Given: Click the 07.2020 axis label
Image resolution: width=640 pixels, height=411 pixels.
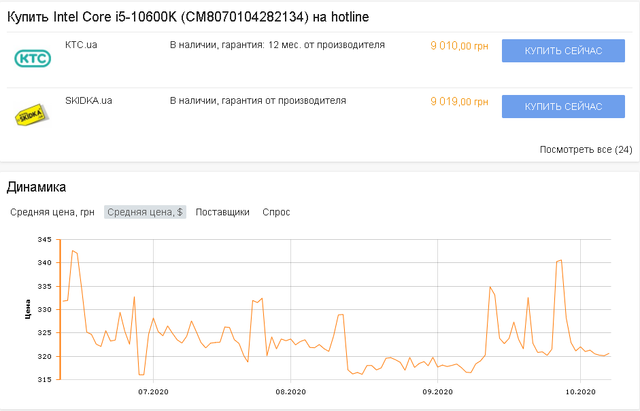Looking at the screenshot, I should coord(153,392).
